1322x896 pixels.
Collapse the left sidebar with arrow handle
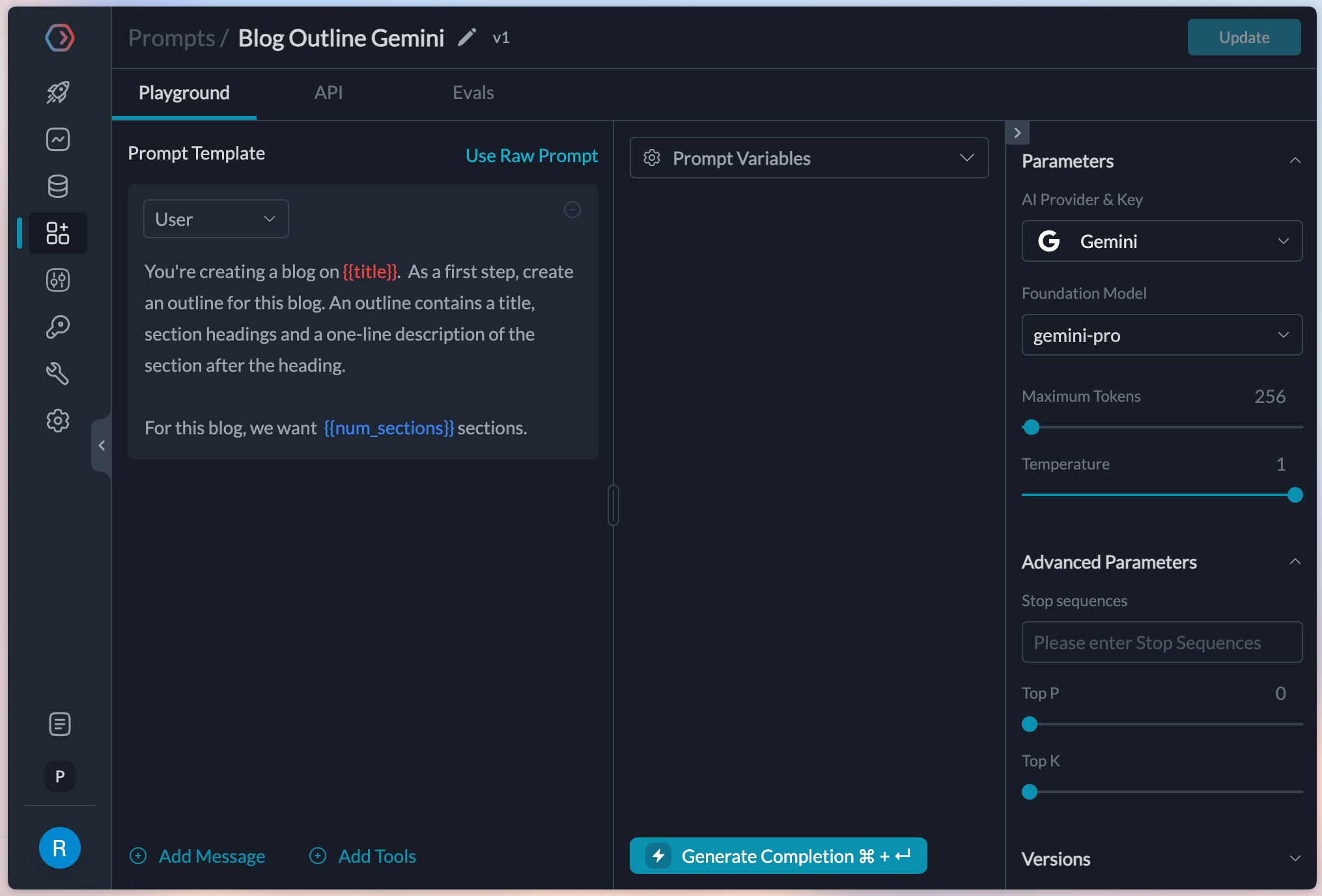pyautogui.click(x=102, y=445)
